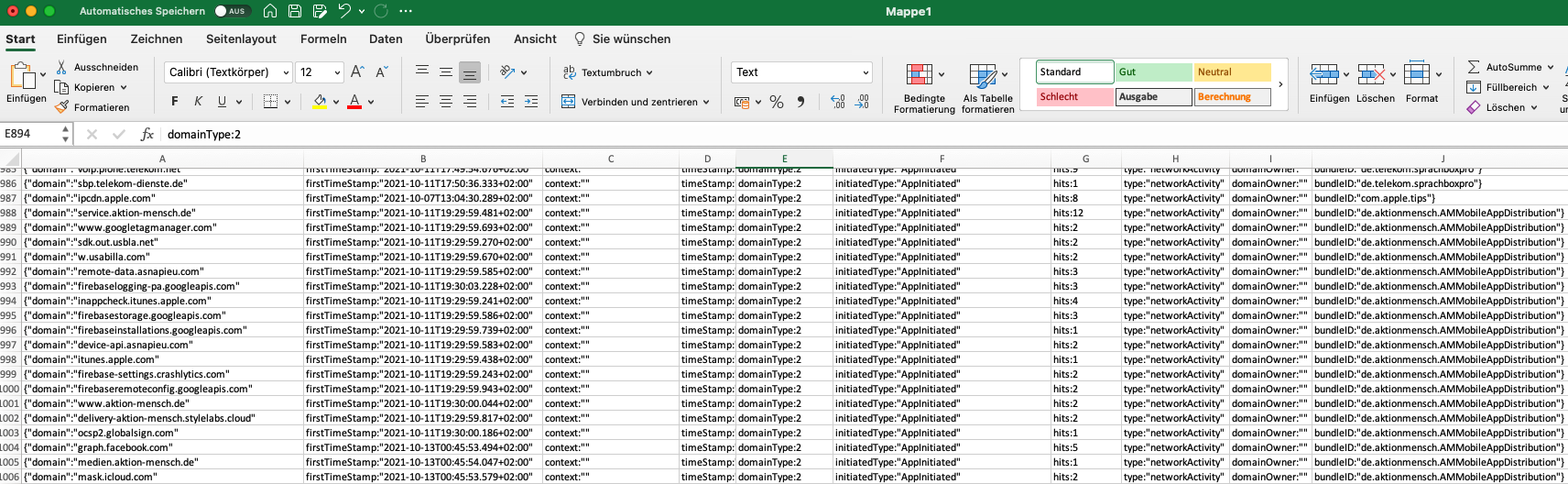Open the Überprüfen ribbon tab
This screenshot has height=484, width=1568.
458,38
